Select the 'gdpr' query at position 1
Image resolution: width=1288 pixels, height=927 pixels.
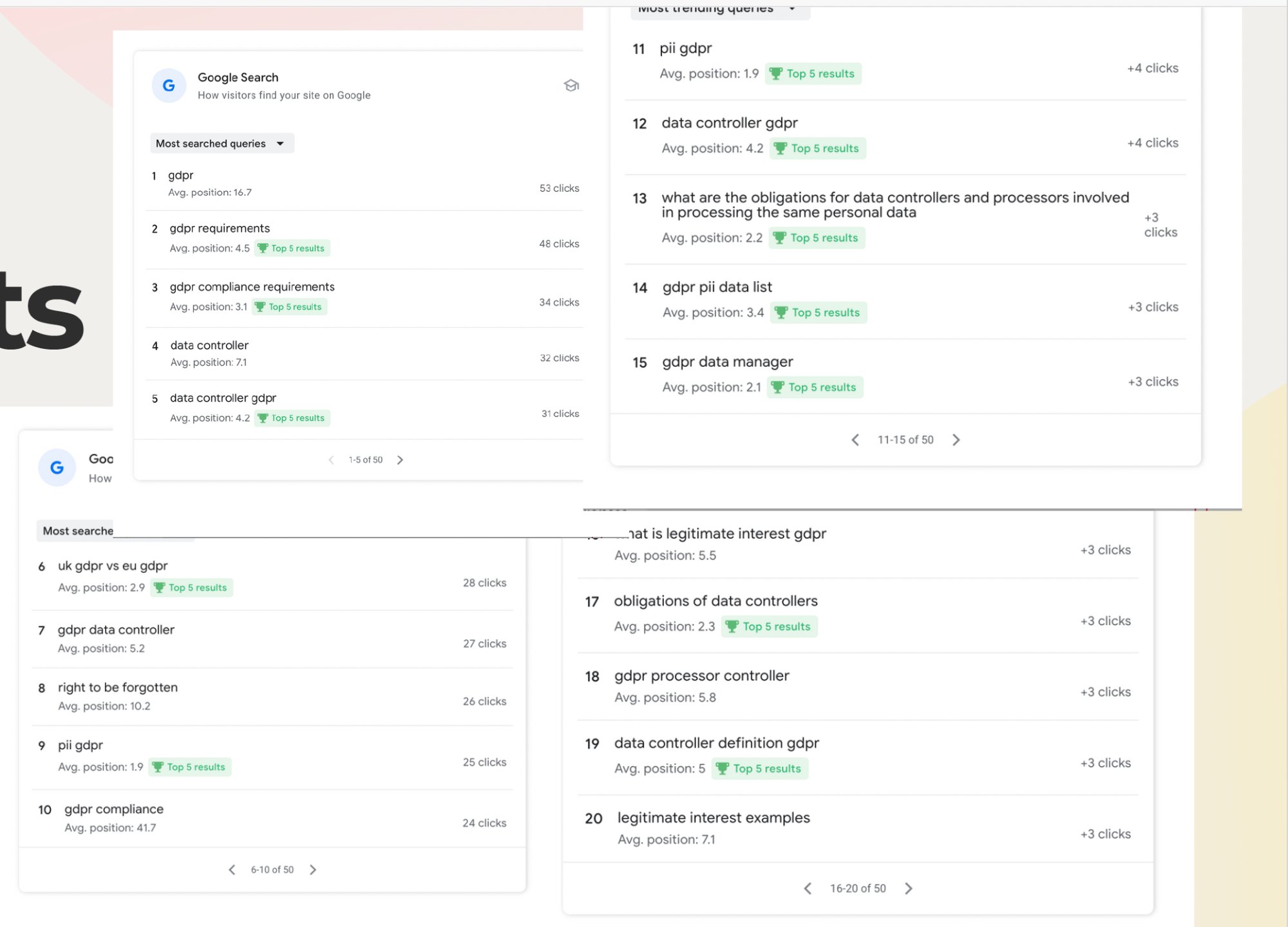coord(180,174)
